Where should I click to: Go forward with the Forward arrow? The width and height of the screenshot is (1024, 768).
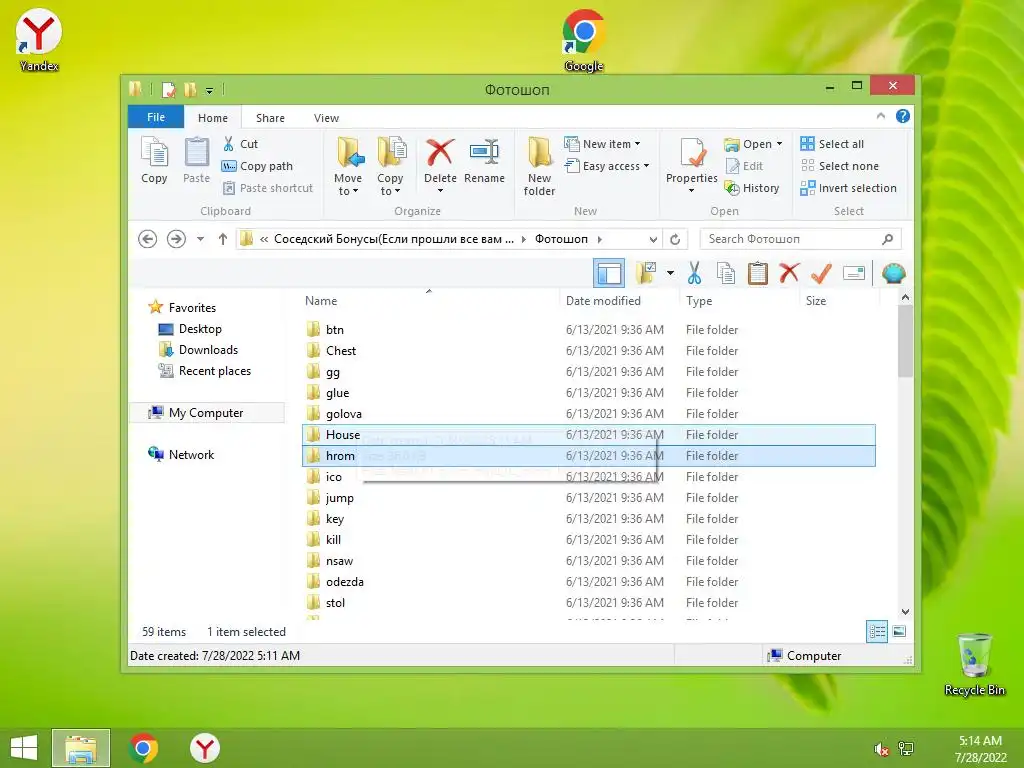(x=176, y=239)
